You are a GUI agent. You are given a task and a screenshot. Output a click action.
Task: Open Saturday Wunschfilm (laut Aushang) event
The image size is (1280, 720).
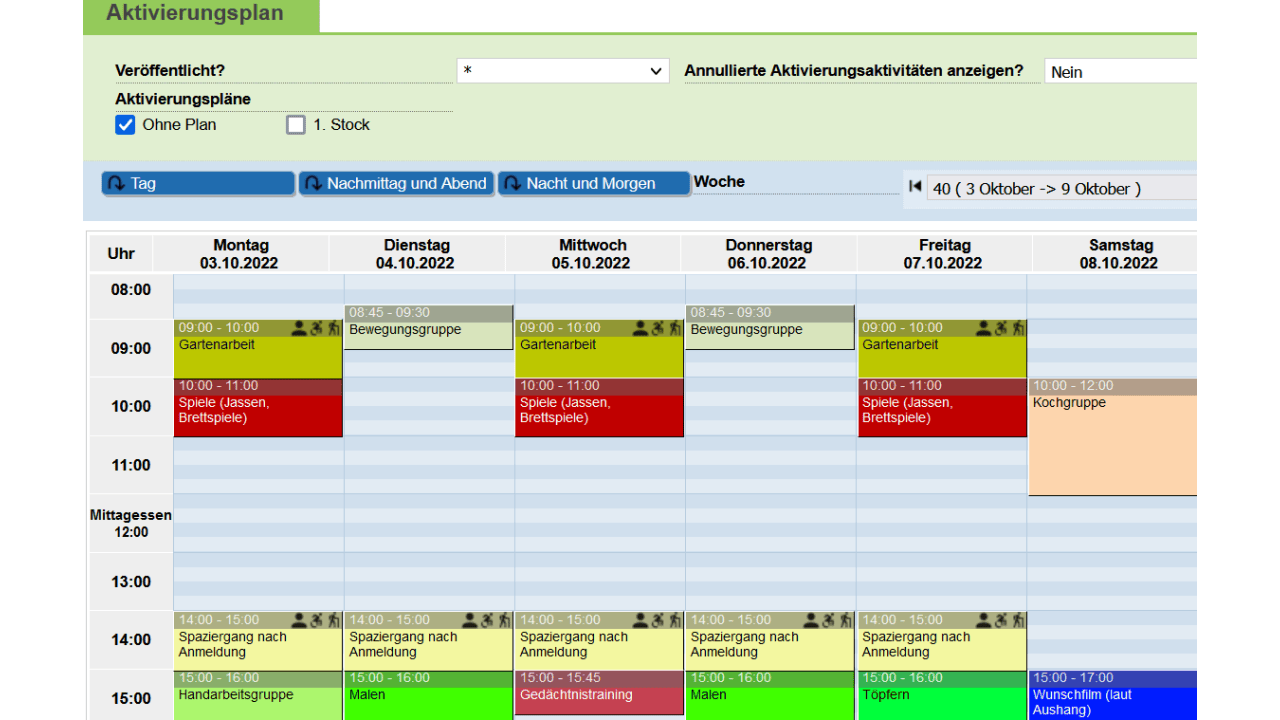coord(1113,695)
